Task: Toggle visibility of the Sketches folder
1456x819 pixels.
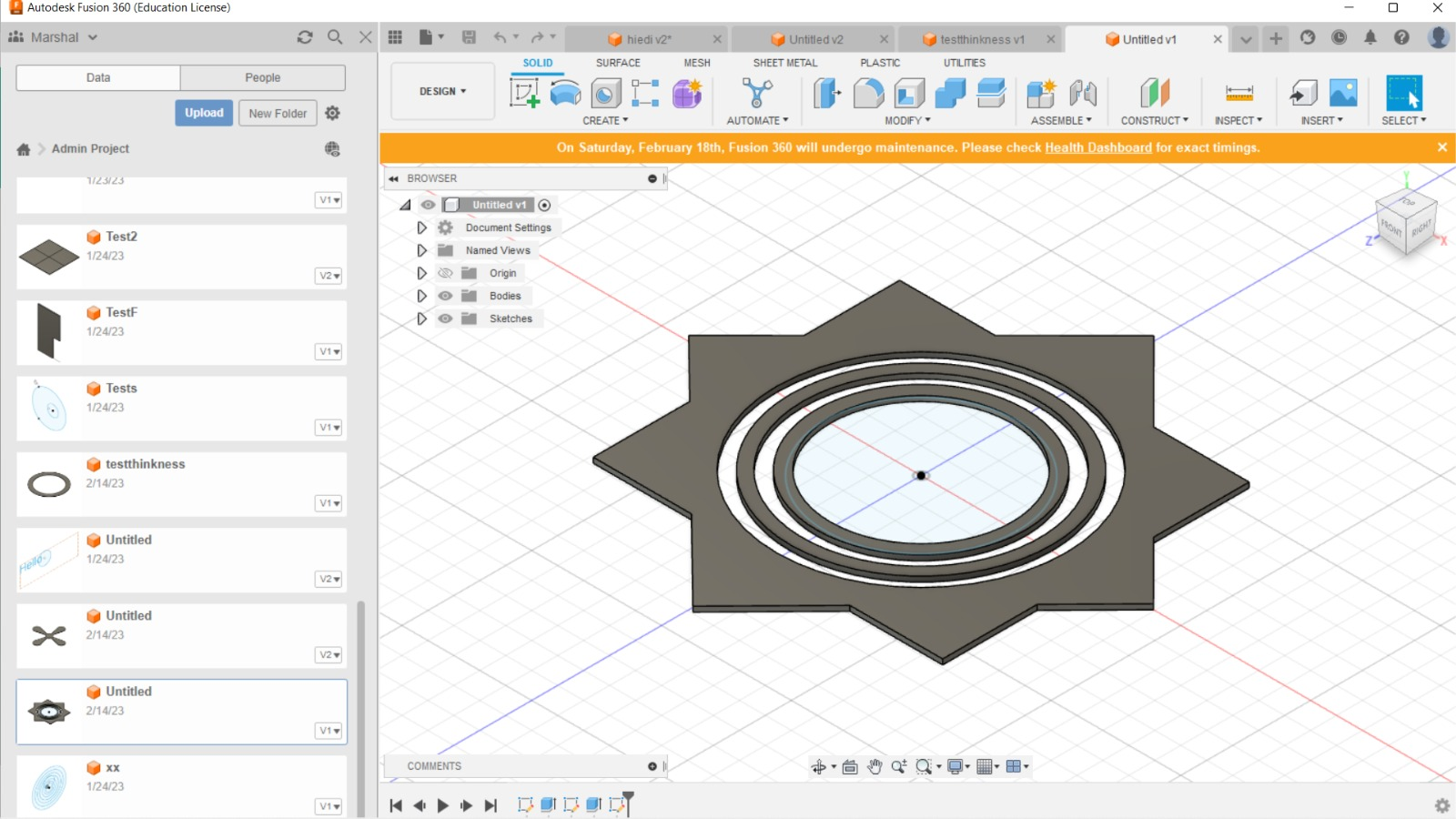Action: click(x=445, y=318)
